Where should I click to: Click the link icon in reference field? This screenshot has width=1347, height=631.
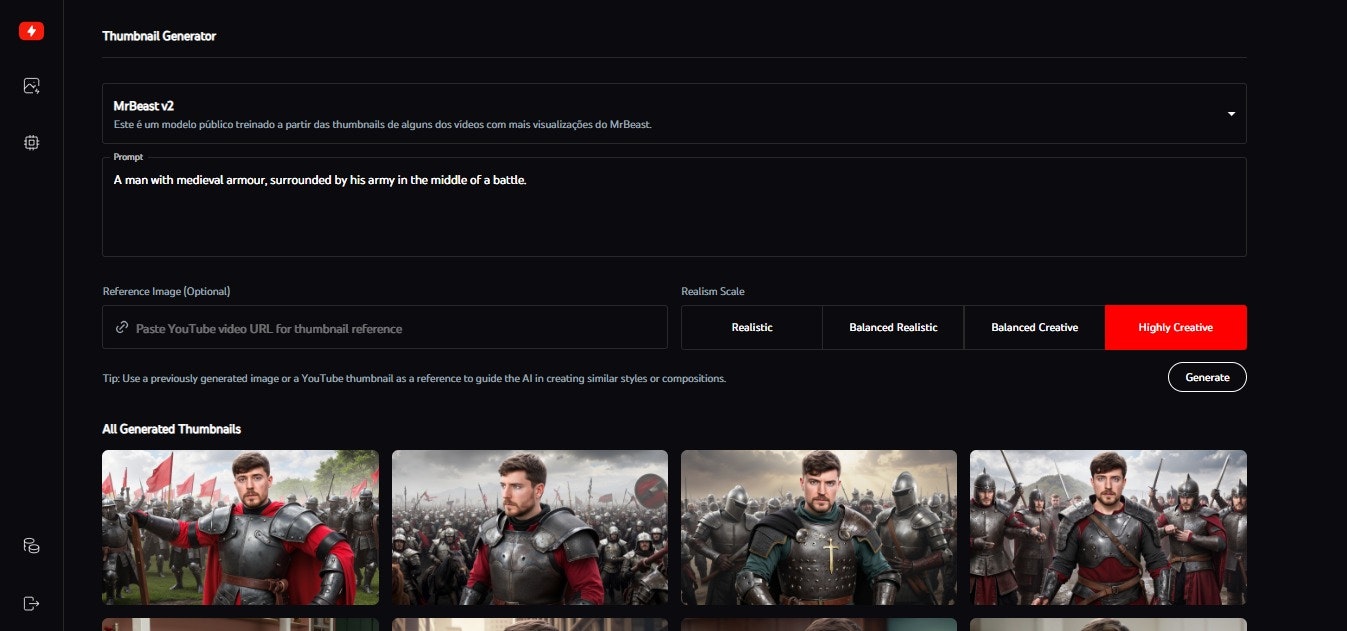pos(122,328)
